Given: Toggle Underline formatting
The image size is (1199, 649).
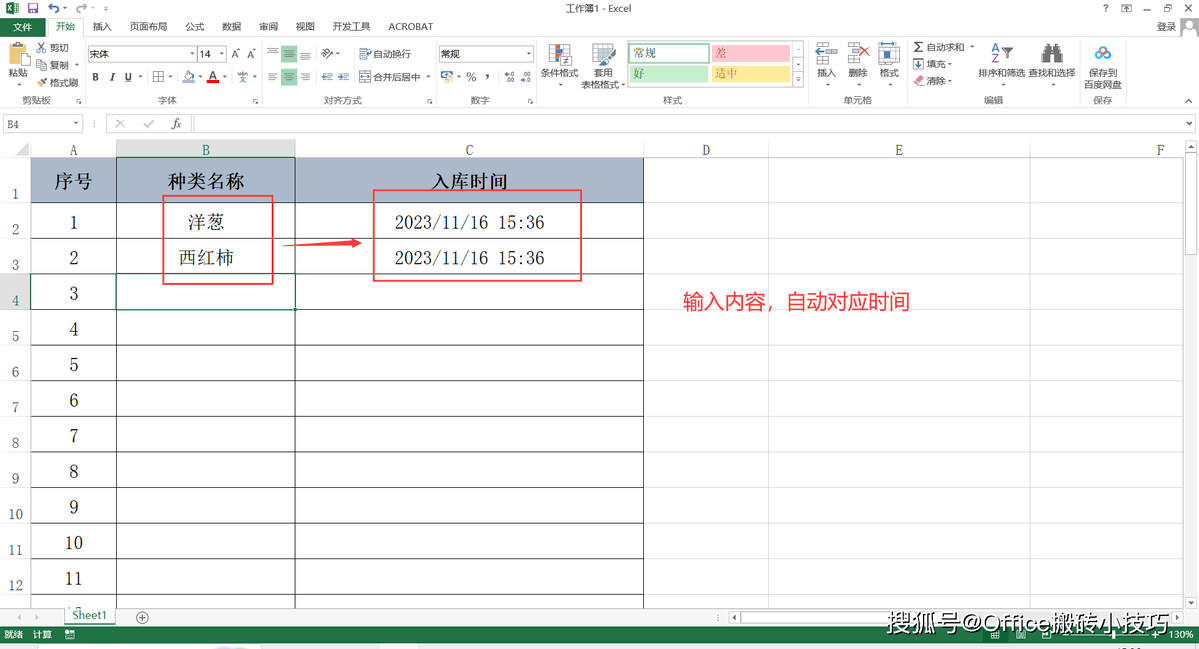Looking at the screenshot, I should [x=128, y=76].
